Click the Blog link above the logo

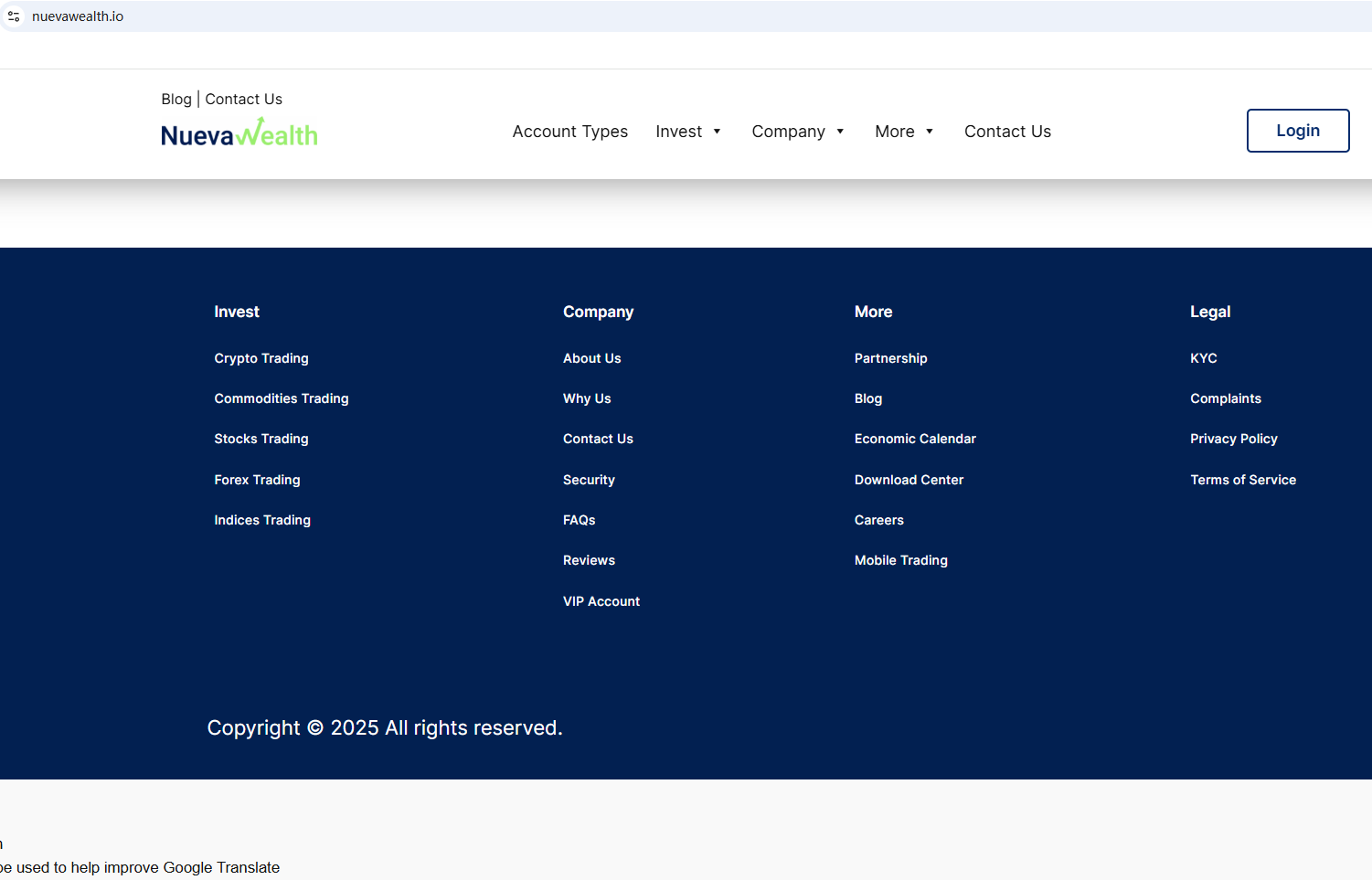pyautogui.click(x=176, y=99)
